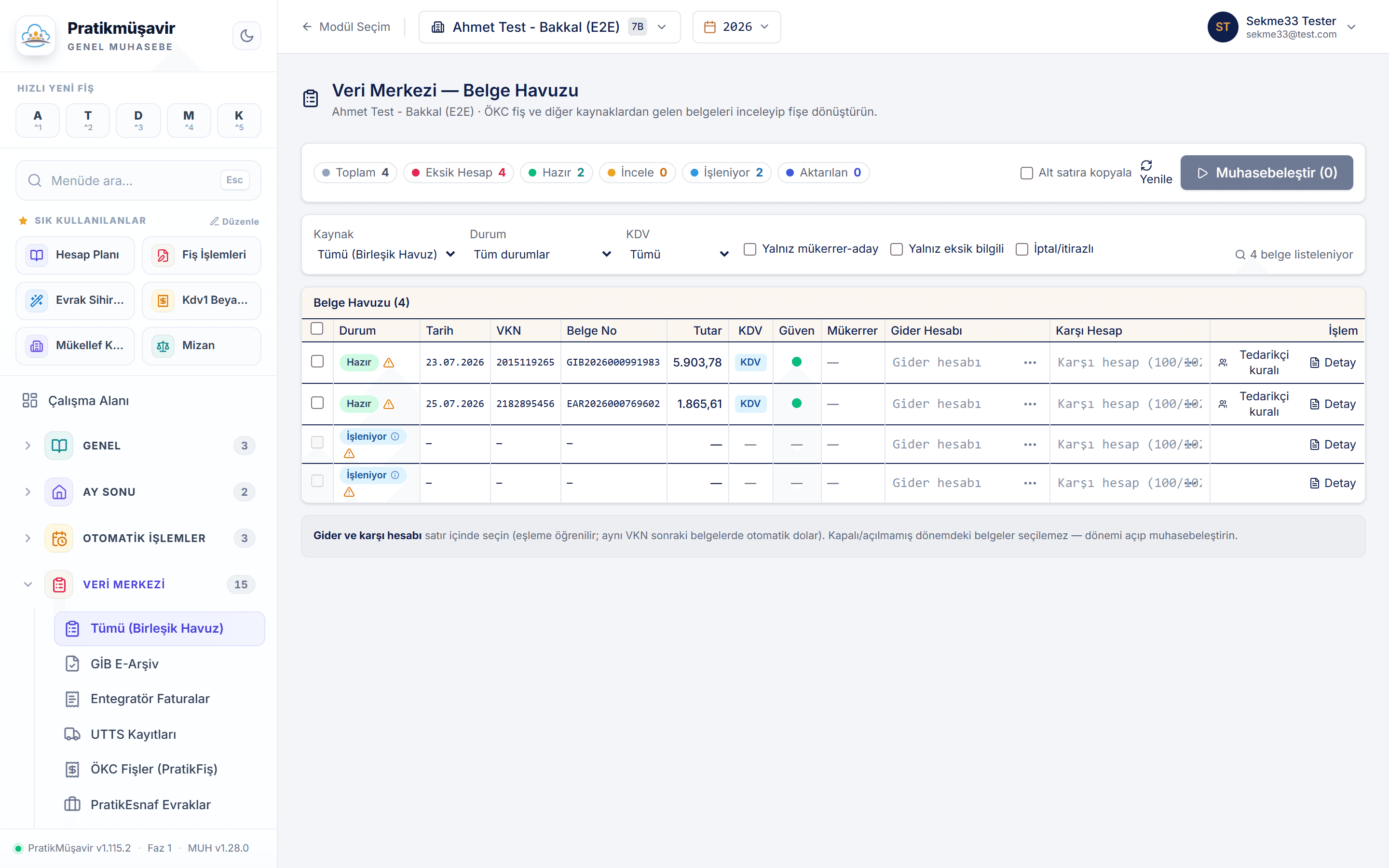The height and width of the screenshot is (868, 1389).
Task: Create quick fiş type A
Action: tap(38, 120)
